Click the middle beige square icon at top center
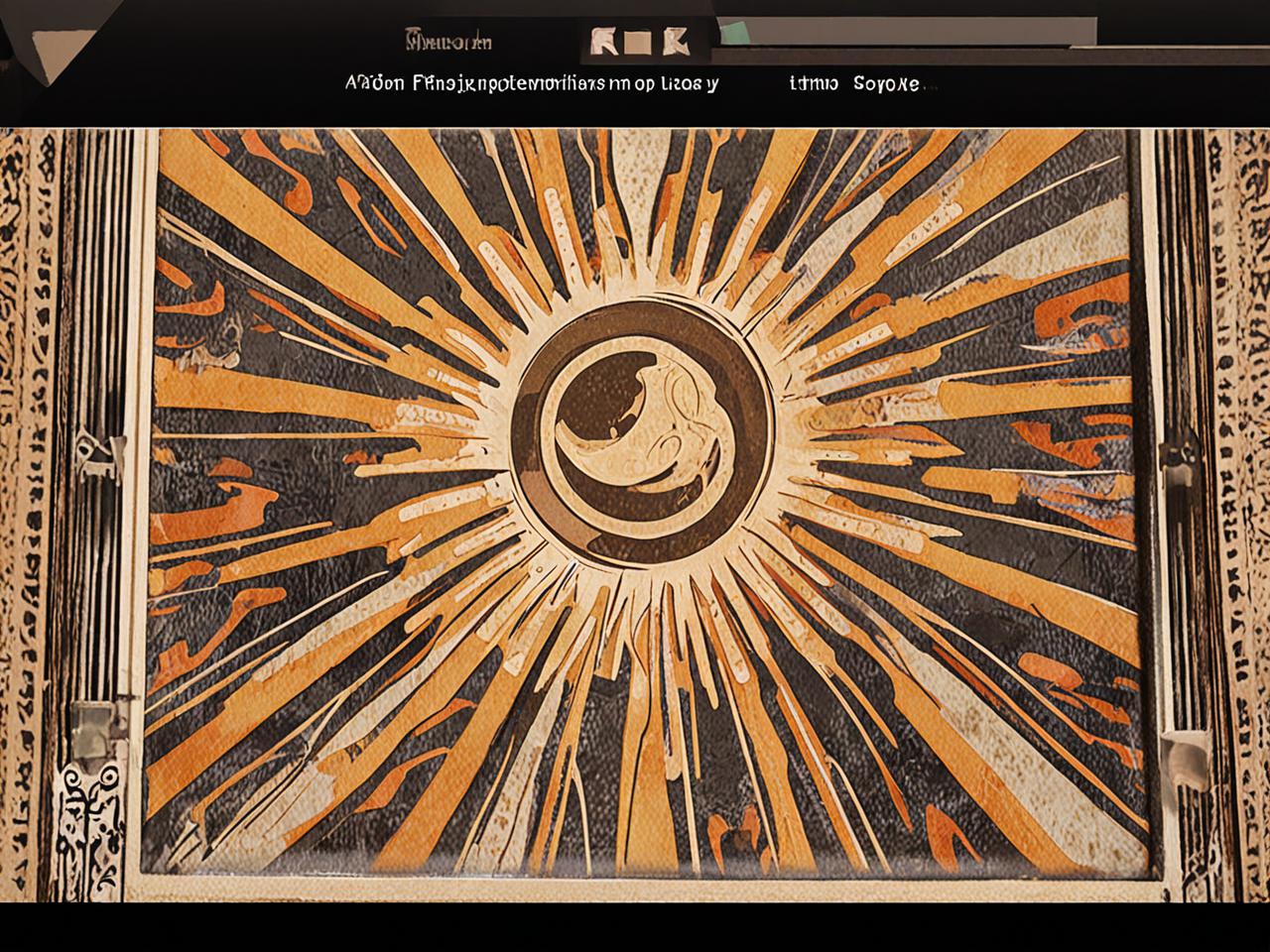Screen dimensions: 1270x952 (x=638, y=42)
